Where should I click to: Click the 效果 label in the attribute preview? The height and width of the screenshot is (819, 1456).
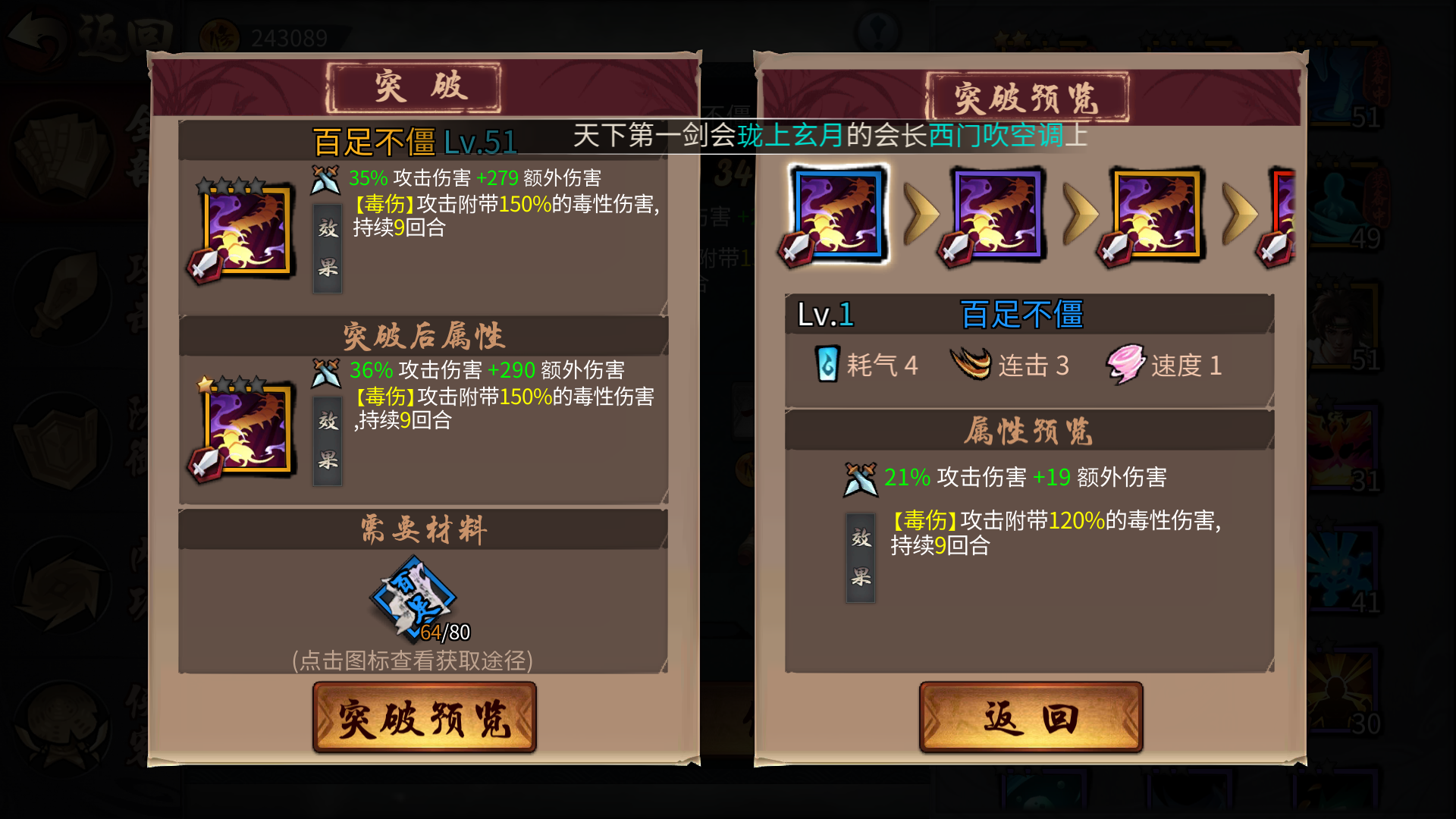point(861,557)
